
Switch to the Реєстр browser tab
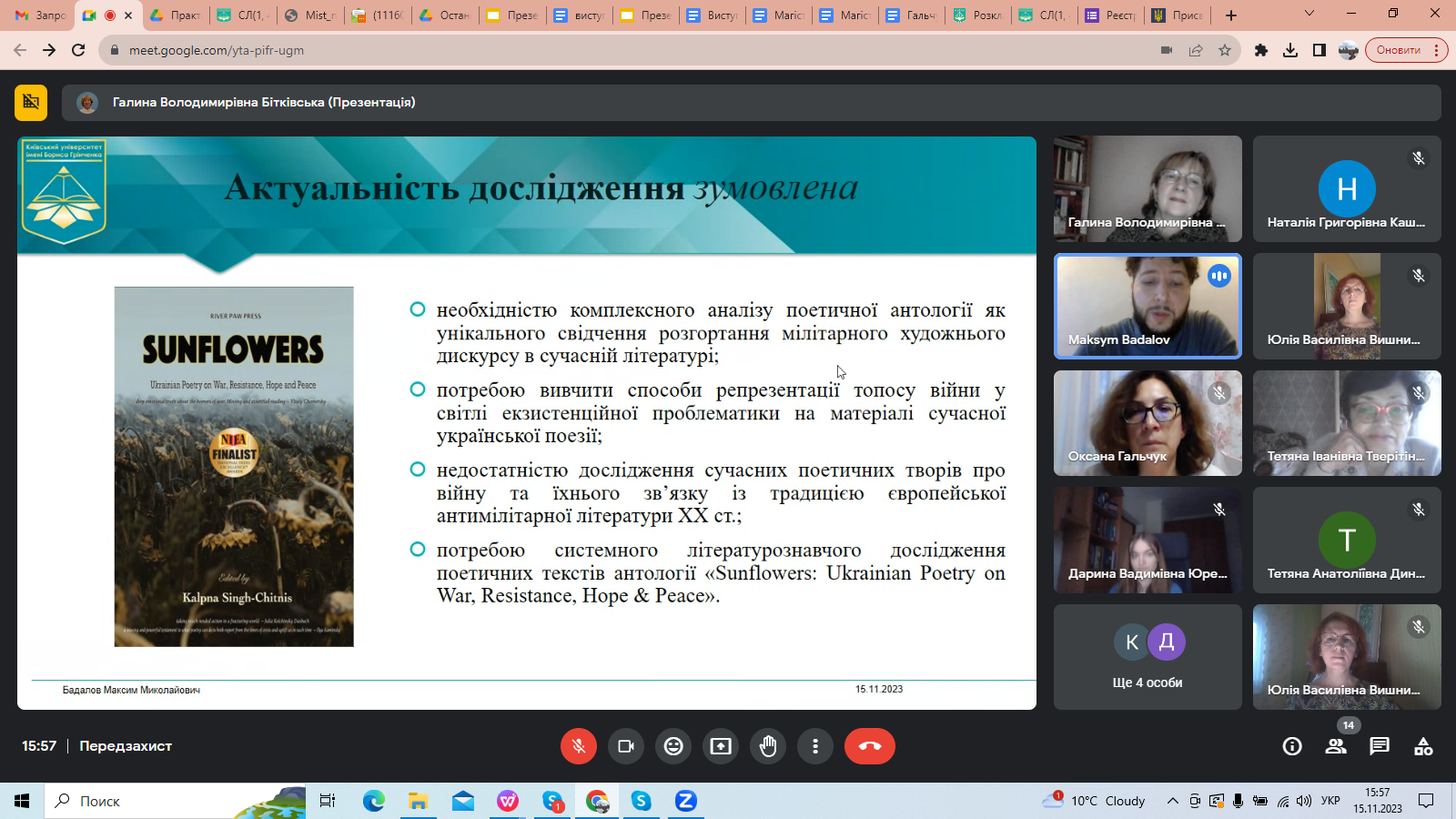pyautogui.click(x=1111, y=15)
